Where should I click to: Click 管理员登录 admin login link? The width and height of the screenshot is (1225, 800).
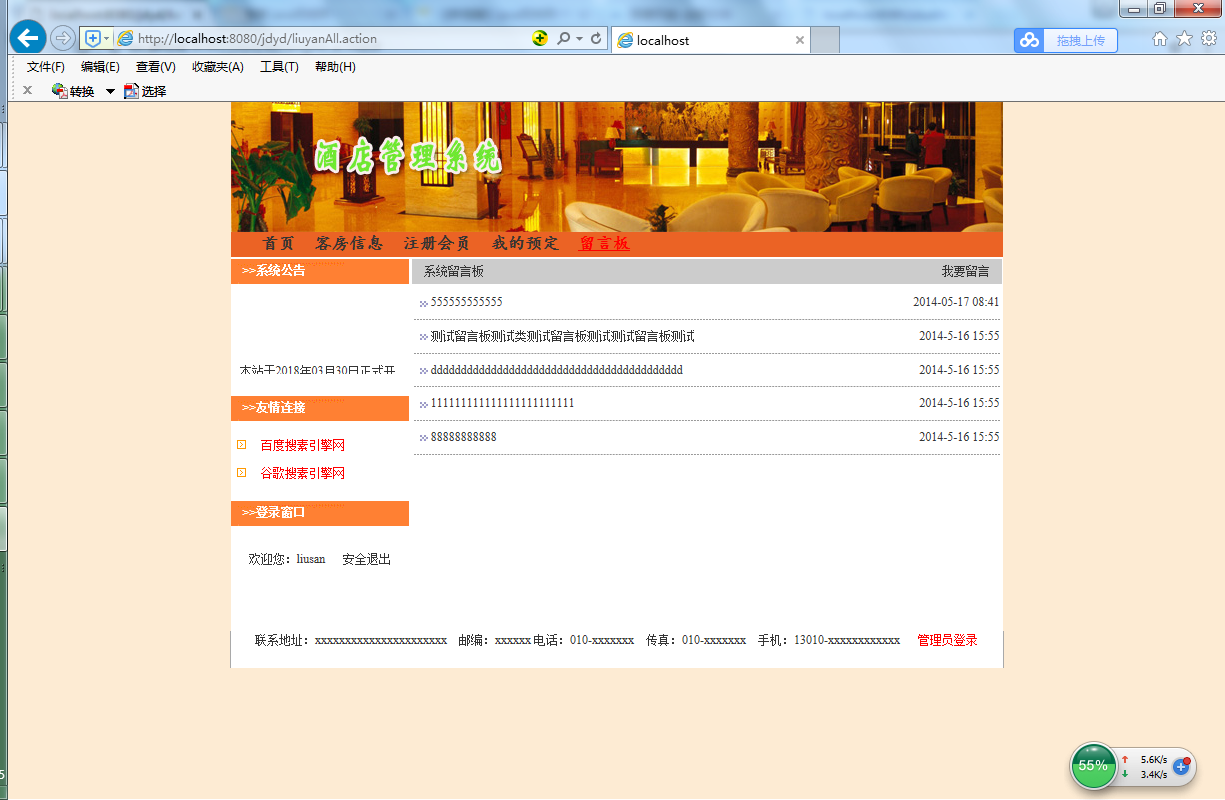948,641
